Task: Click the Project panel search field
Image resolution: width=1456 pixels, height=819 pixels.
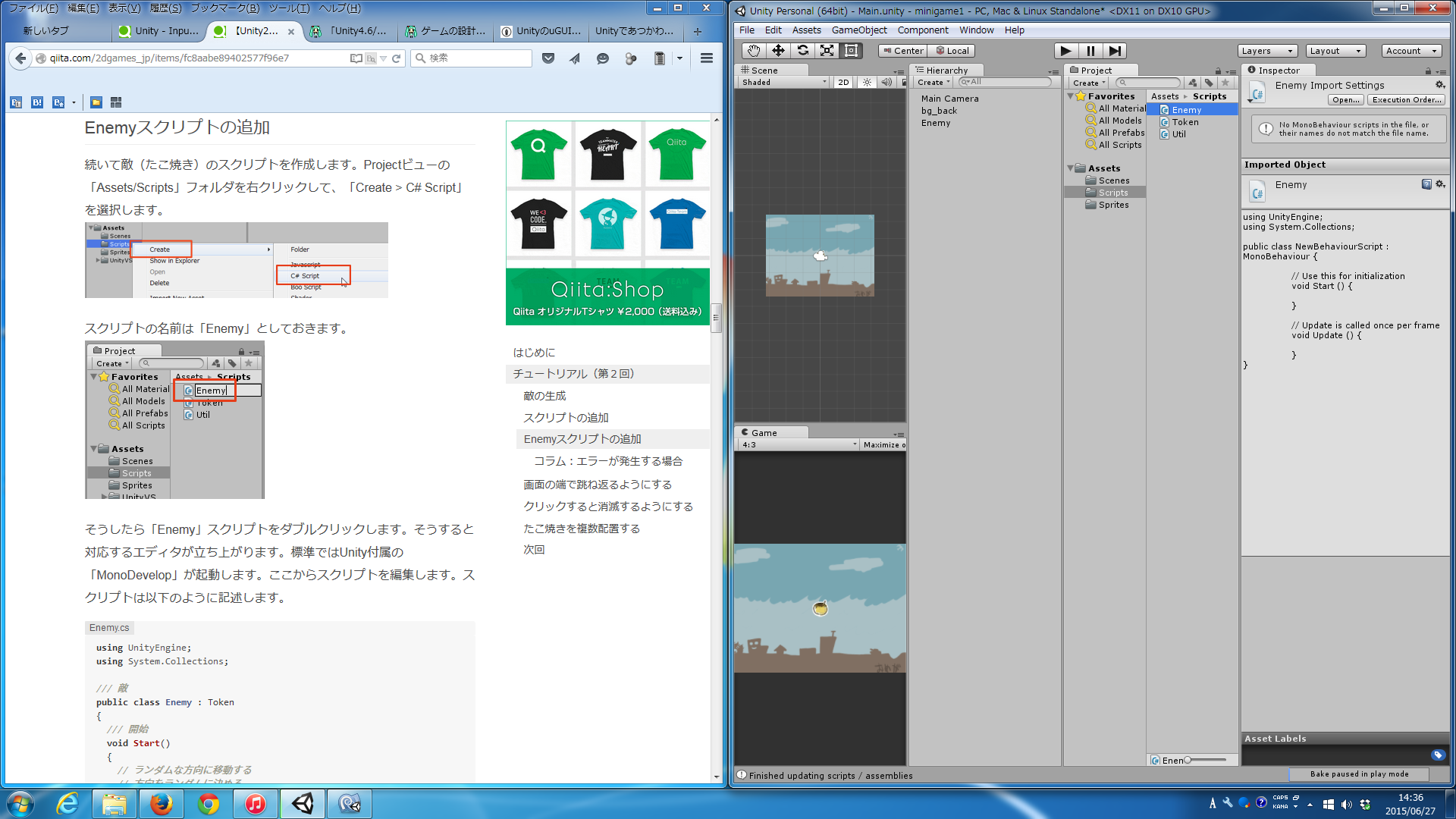Action: pyautogui.click(x=1148, y=83)
